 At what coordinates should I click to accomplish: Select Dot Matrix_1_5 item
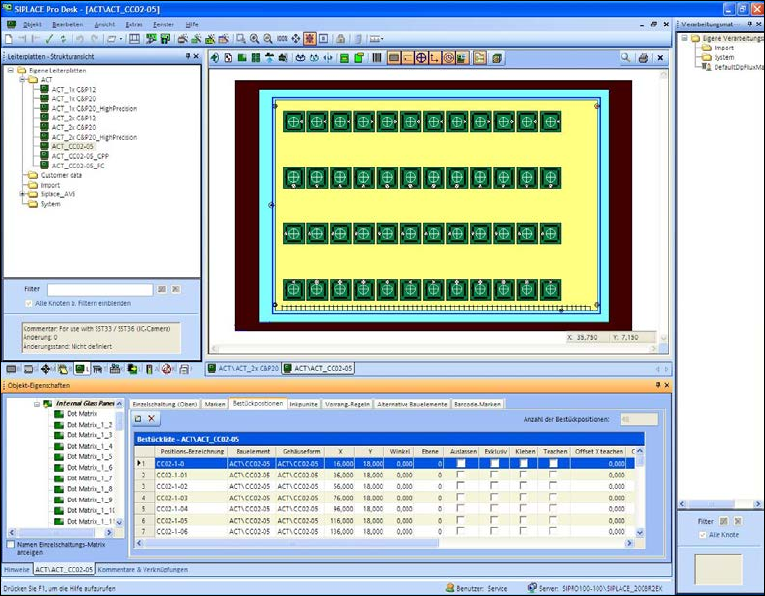[90, 457]
